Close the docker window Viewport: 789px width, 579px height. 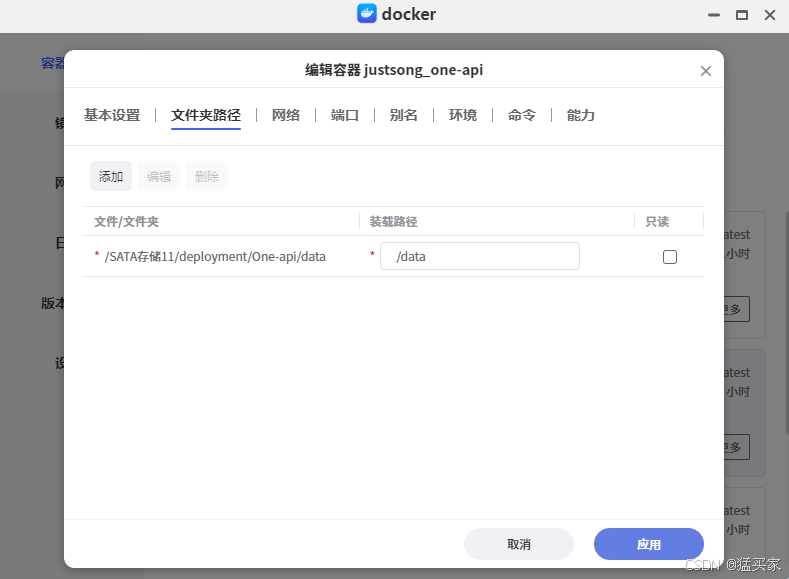click(x=770, y=15)
